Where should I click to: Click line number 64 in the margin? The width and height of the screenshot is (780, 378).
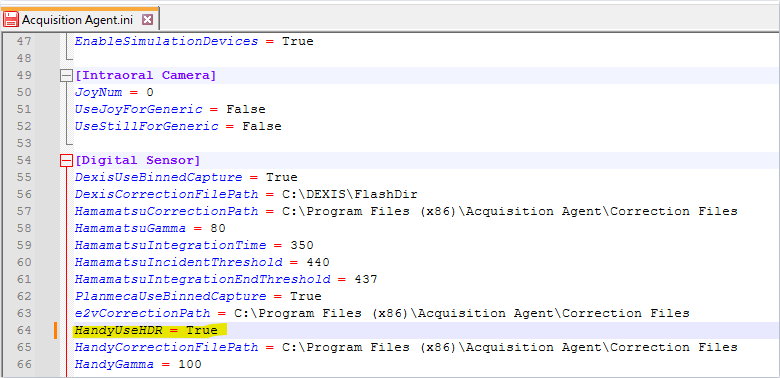(x=24, y=330)
